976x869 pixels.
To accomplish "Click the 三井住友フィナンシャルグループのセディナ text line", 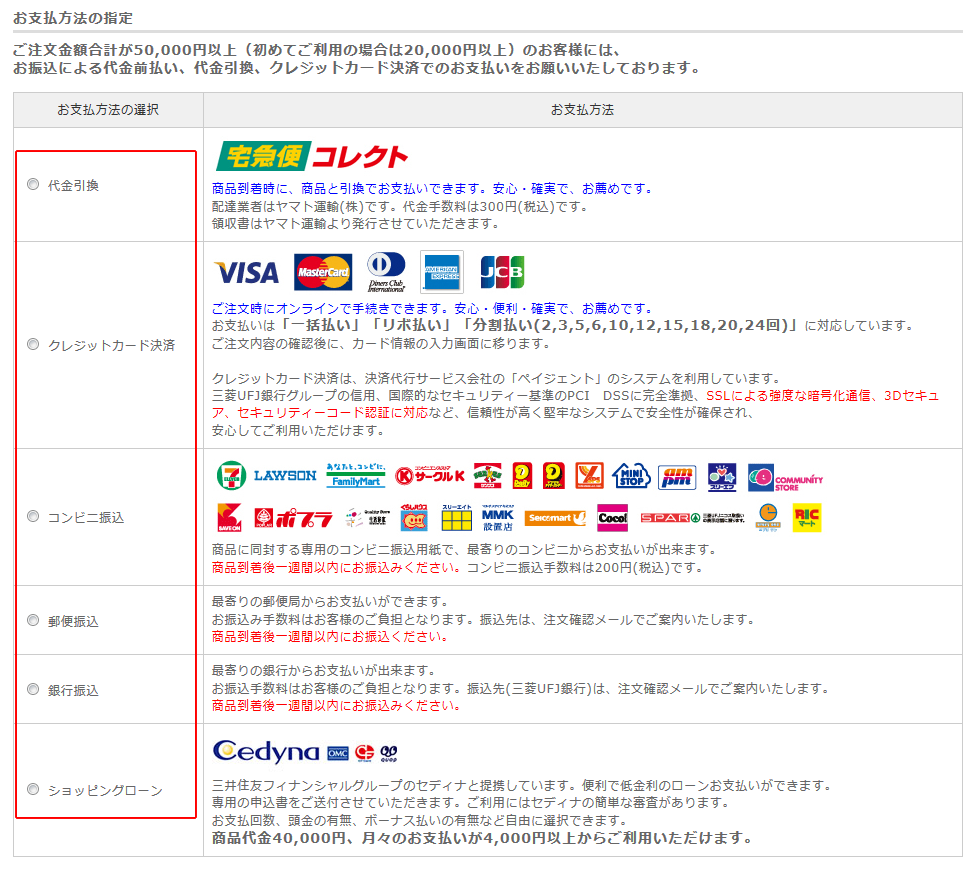I will 522,785.
